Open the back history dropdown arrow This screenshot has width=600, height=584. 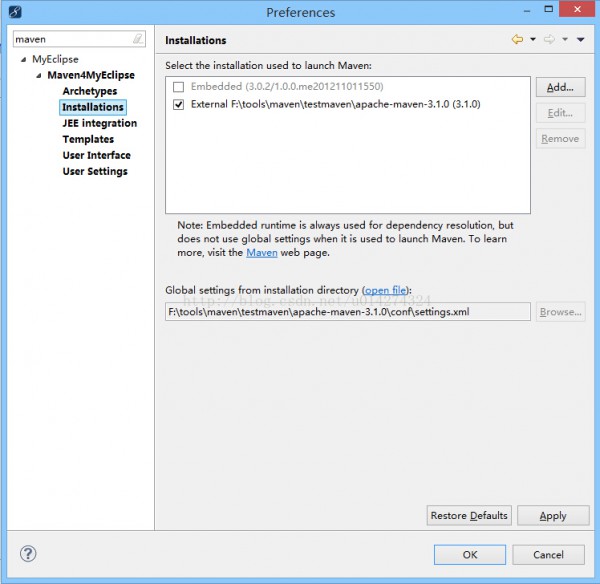pos(533,39)
